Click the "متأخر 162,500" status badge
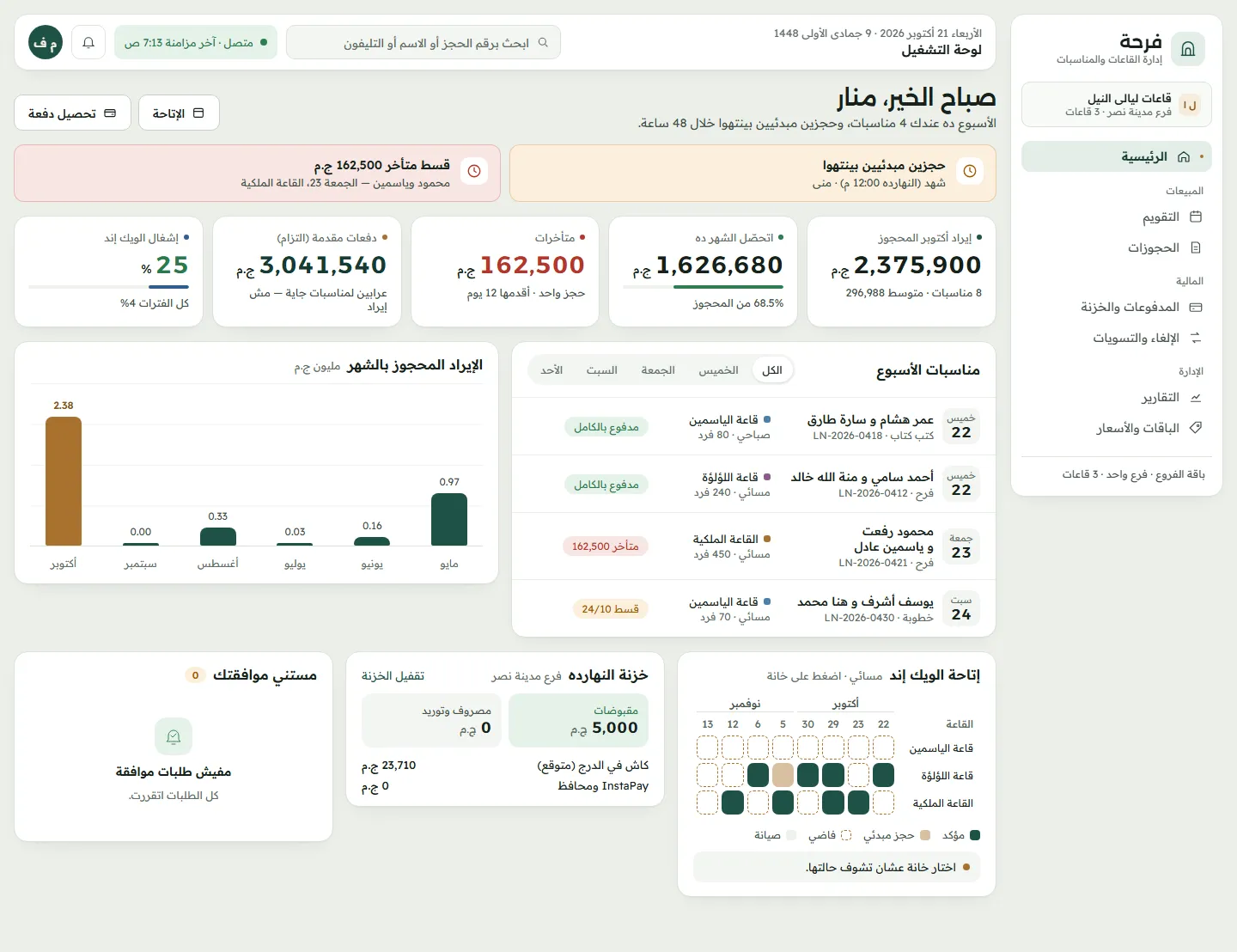 tap(606, 546)
